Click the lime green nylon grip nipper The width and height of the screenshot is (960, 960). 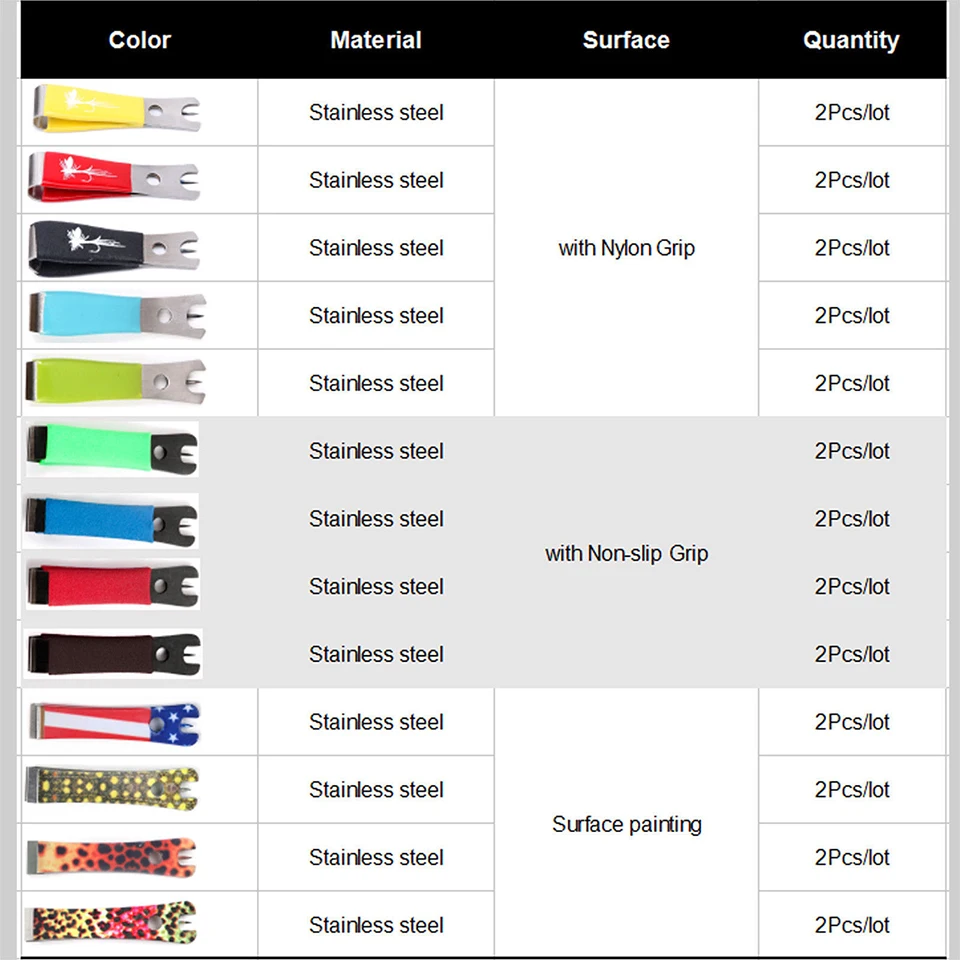(x=115, y=381)
